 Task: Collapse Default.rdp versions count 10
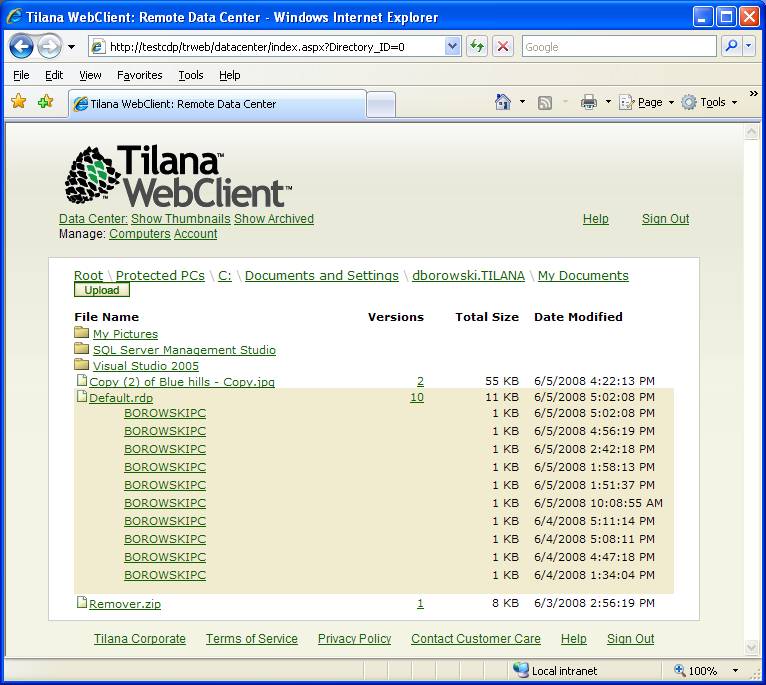click(x=417, y=398)
